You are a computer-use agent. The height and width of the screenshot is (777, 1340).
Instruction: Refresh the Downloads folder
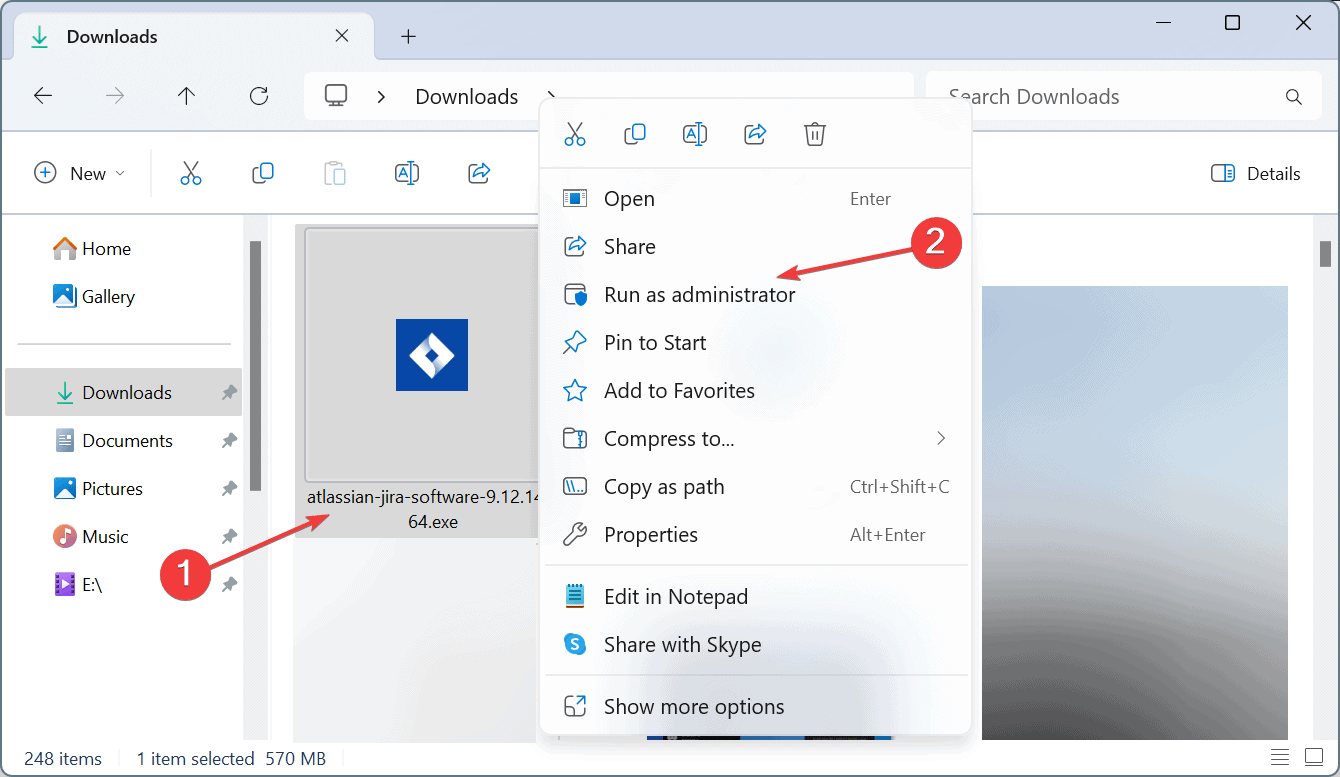259,96
